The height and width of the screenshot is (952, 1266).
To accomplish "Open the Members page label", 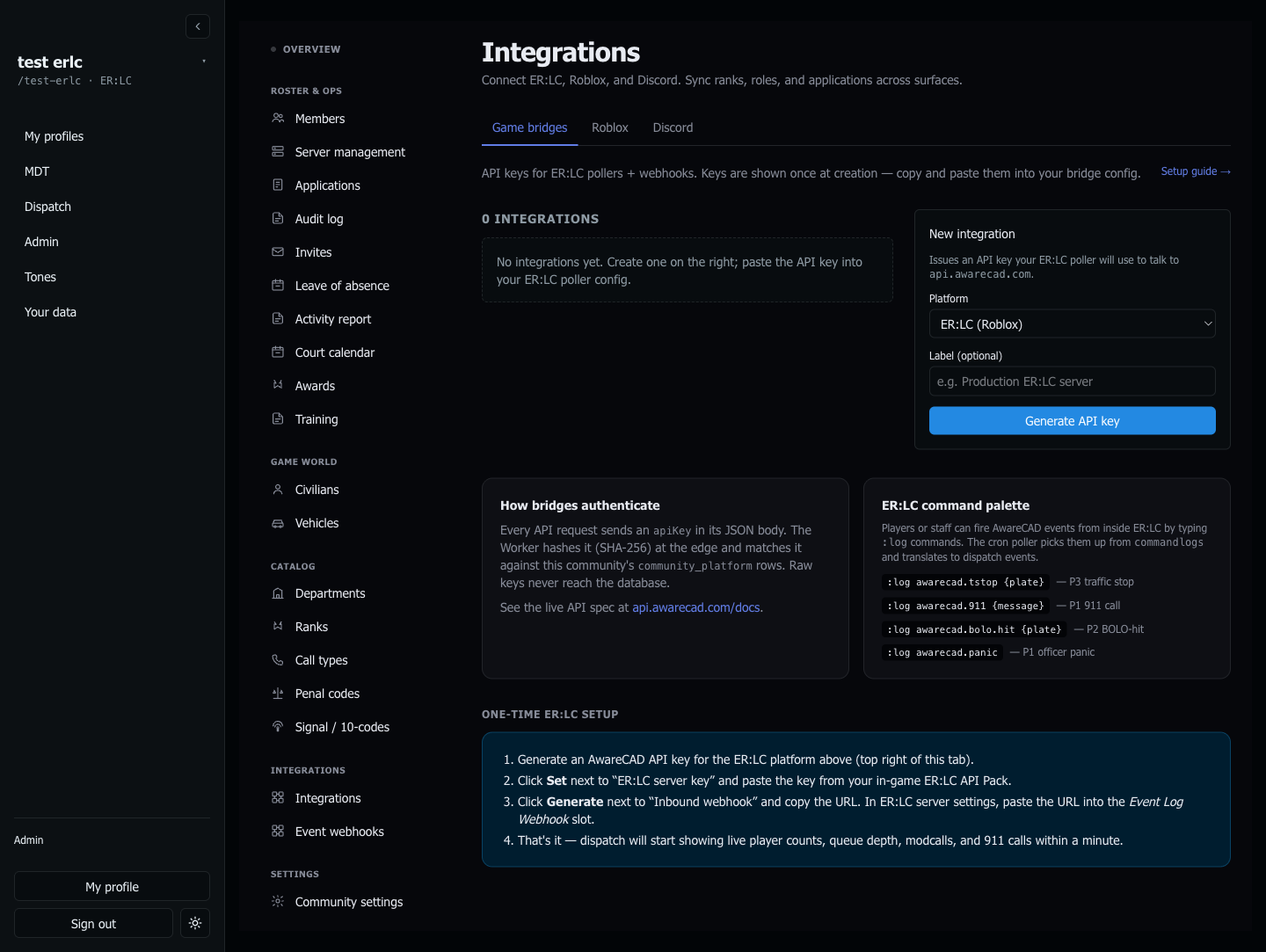I will (x=320, y=119).
